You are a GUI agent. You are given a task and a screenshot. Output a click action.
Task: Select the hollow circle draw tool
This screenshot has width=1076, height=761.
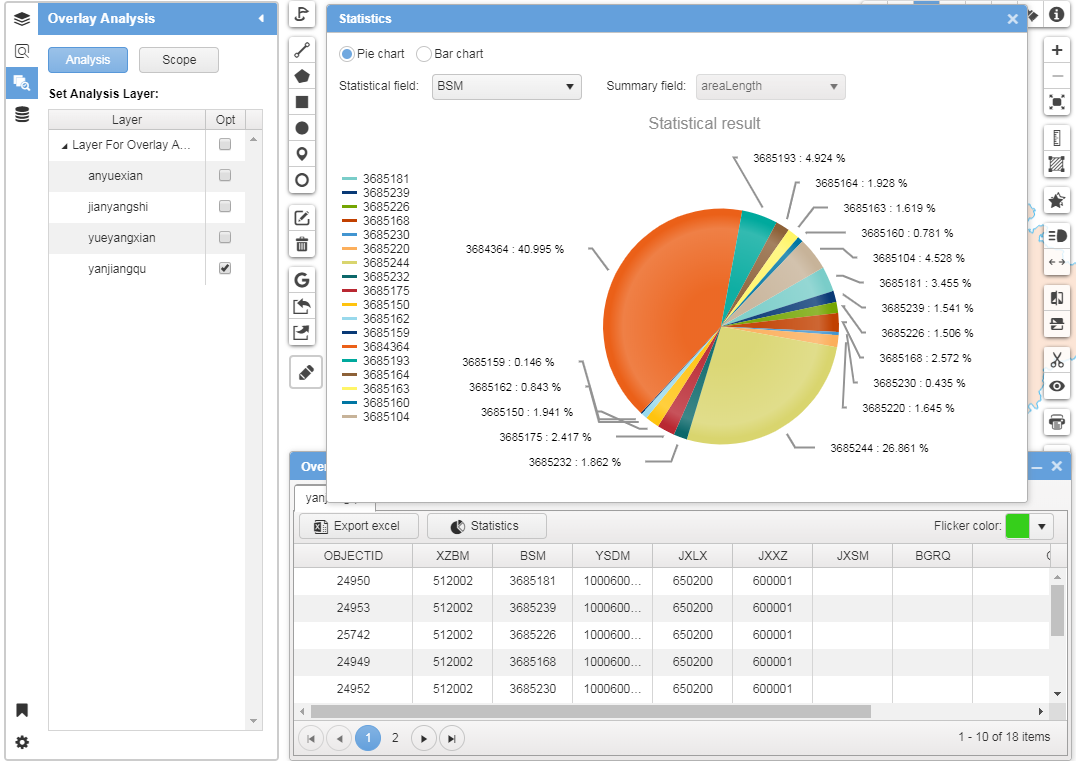tap(302, 180)
